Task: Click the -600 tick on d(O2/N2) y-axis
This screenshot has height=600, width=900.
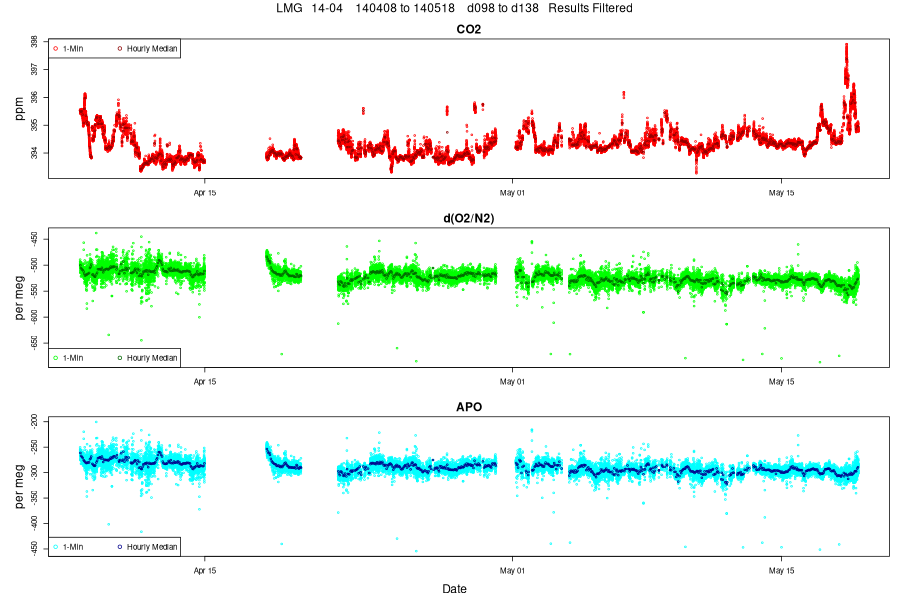Action: [x=34, y=317]
